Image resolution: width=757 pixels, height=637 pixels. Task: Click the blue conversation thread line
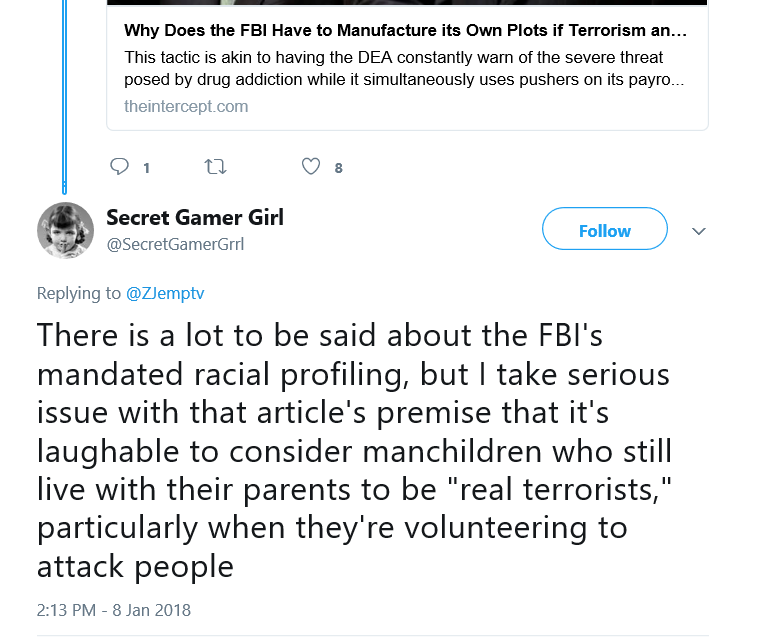click(x=64, y=97)
